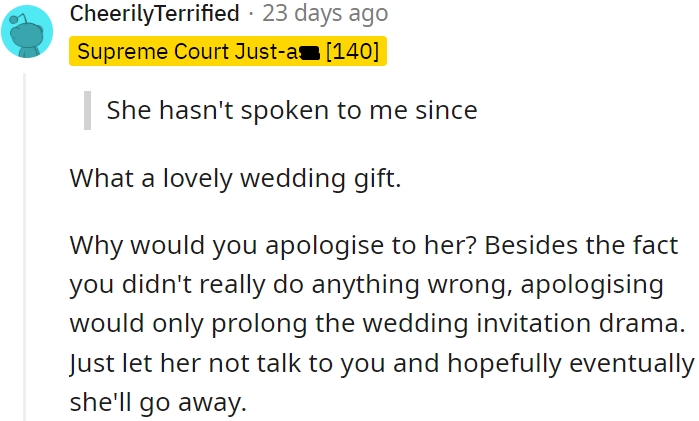Click the quoted text 'She hasn't spoken to me since'

[291, 110]
